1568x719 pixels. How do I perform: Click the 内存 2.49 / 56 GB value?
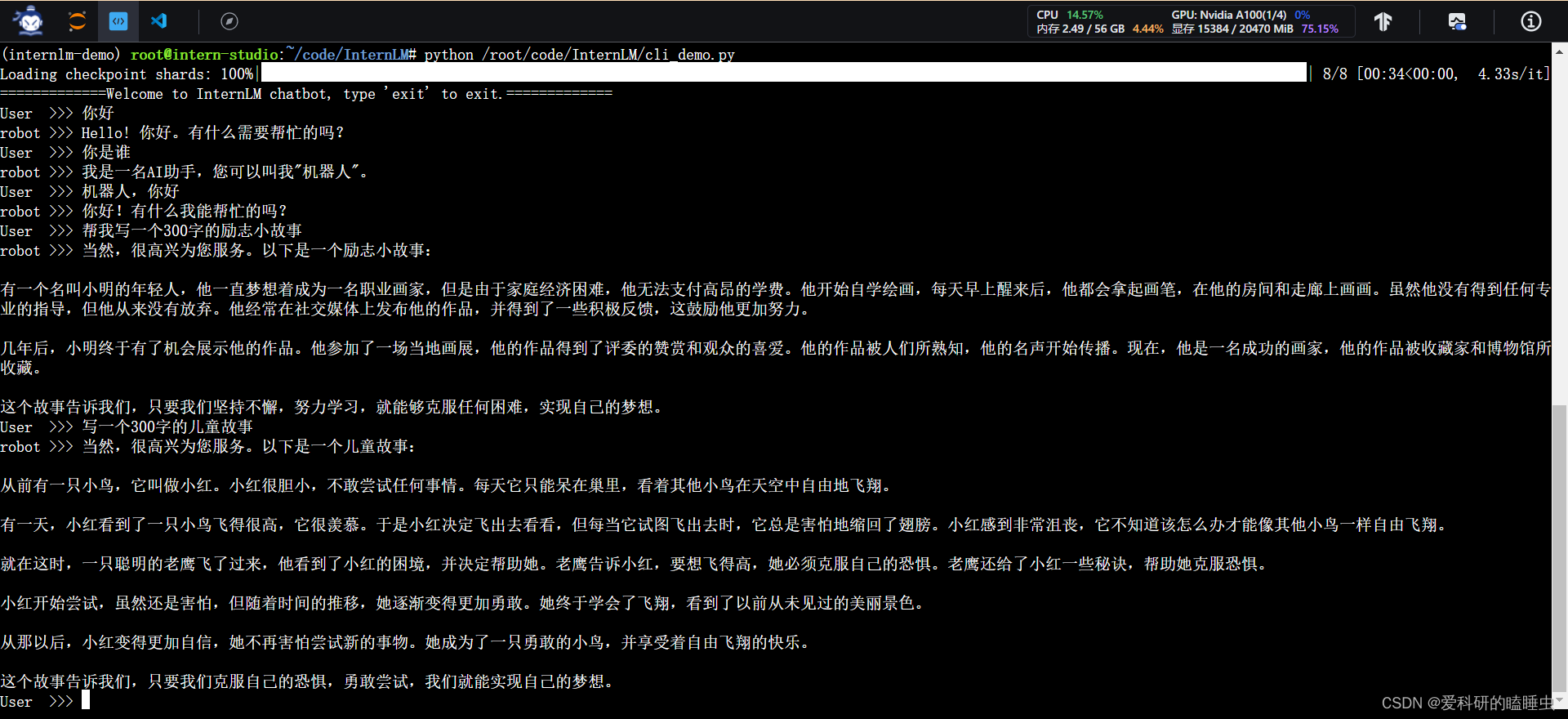(x=1080, y=29)
